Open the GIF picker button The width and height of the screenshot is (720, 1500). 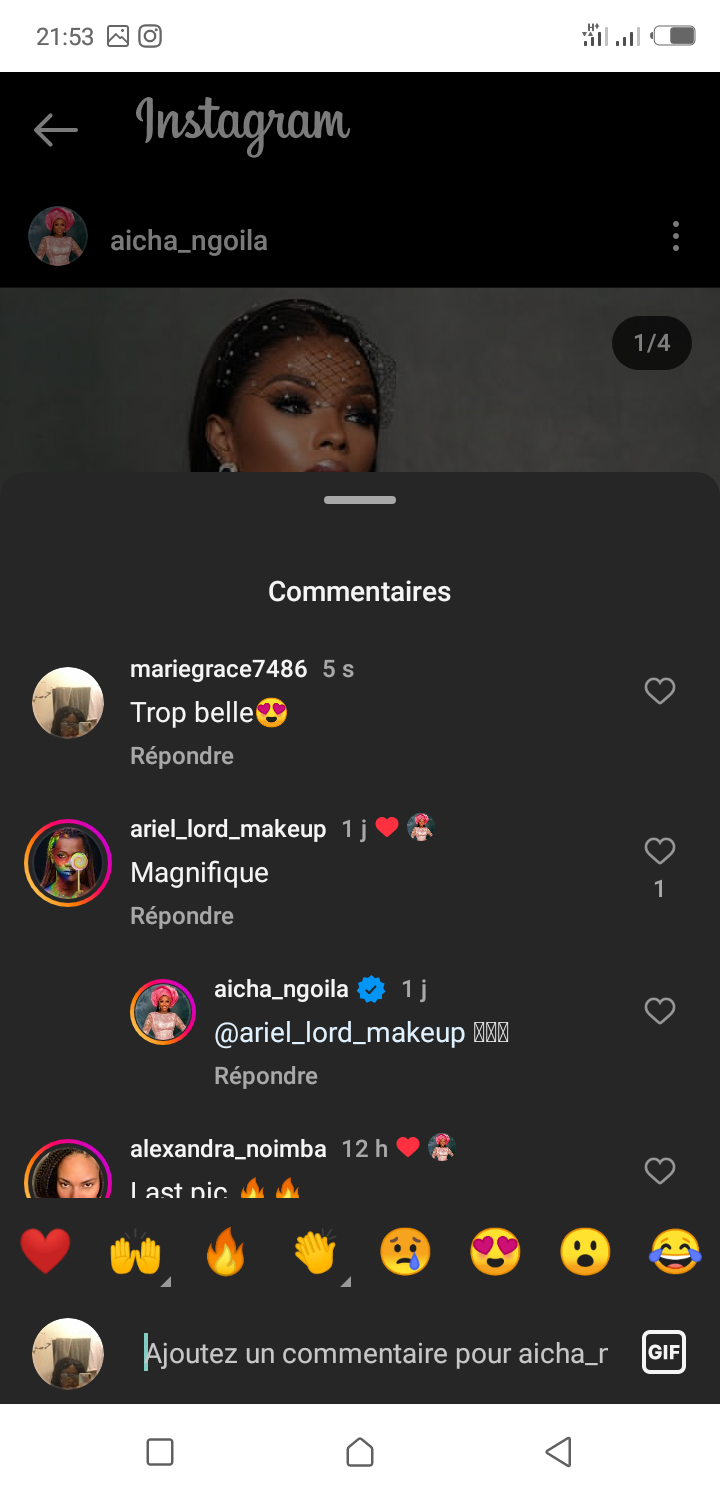click(x=664, y=1353)
